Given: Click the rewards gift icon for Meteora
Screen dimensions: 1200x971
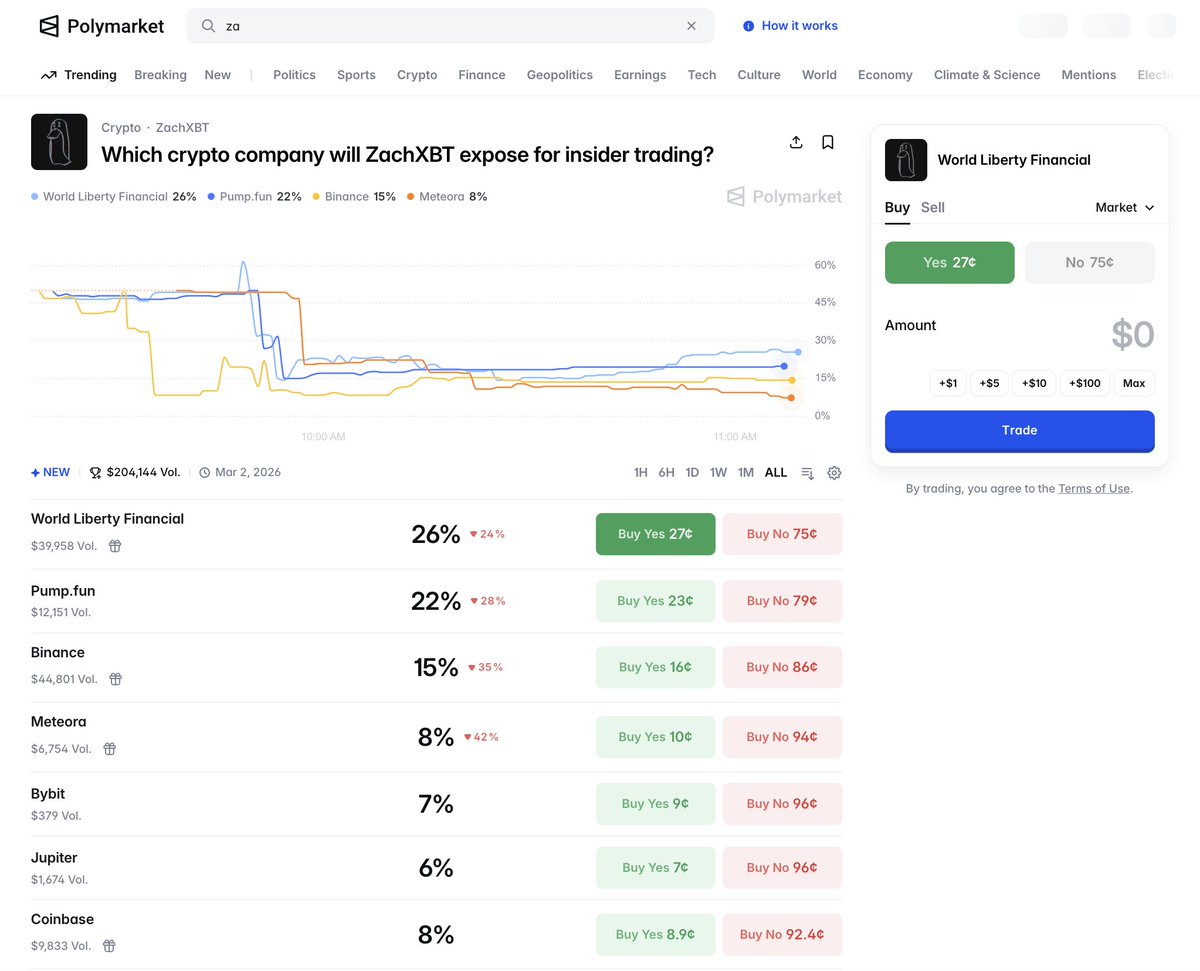Looking at the screenshot, I should coord(110,749).
